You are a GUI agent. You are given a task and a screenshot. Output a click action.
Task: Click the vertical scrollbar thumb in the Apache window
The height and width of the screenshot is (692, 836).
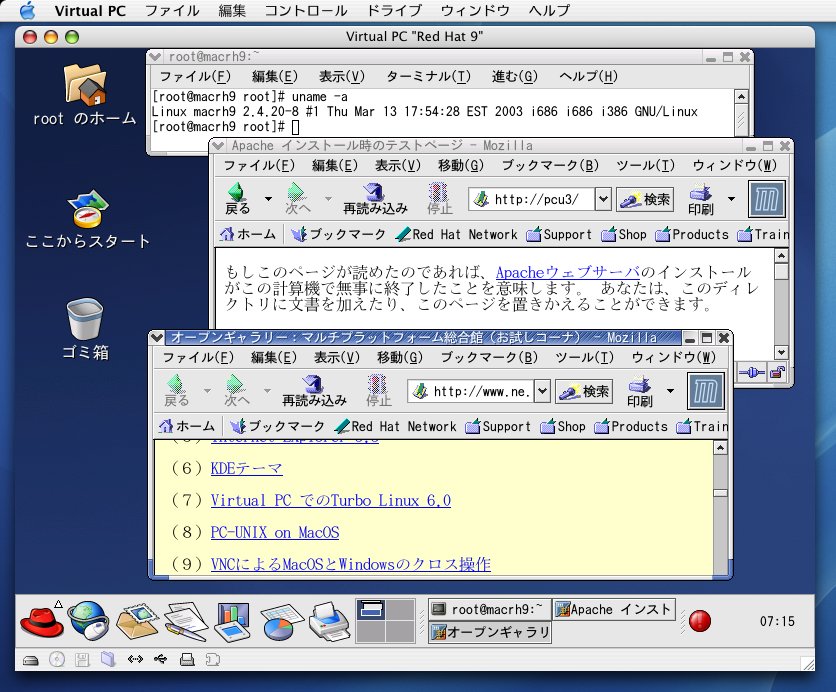click(x=781, y=271)
